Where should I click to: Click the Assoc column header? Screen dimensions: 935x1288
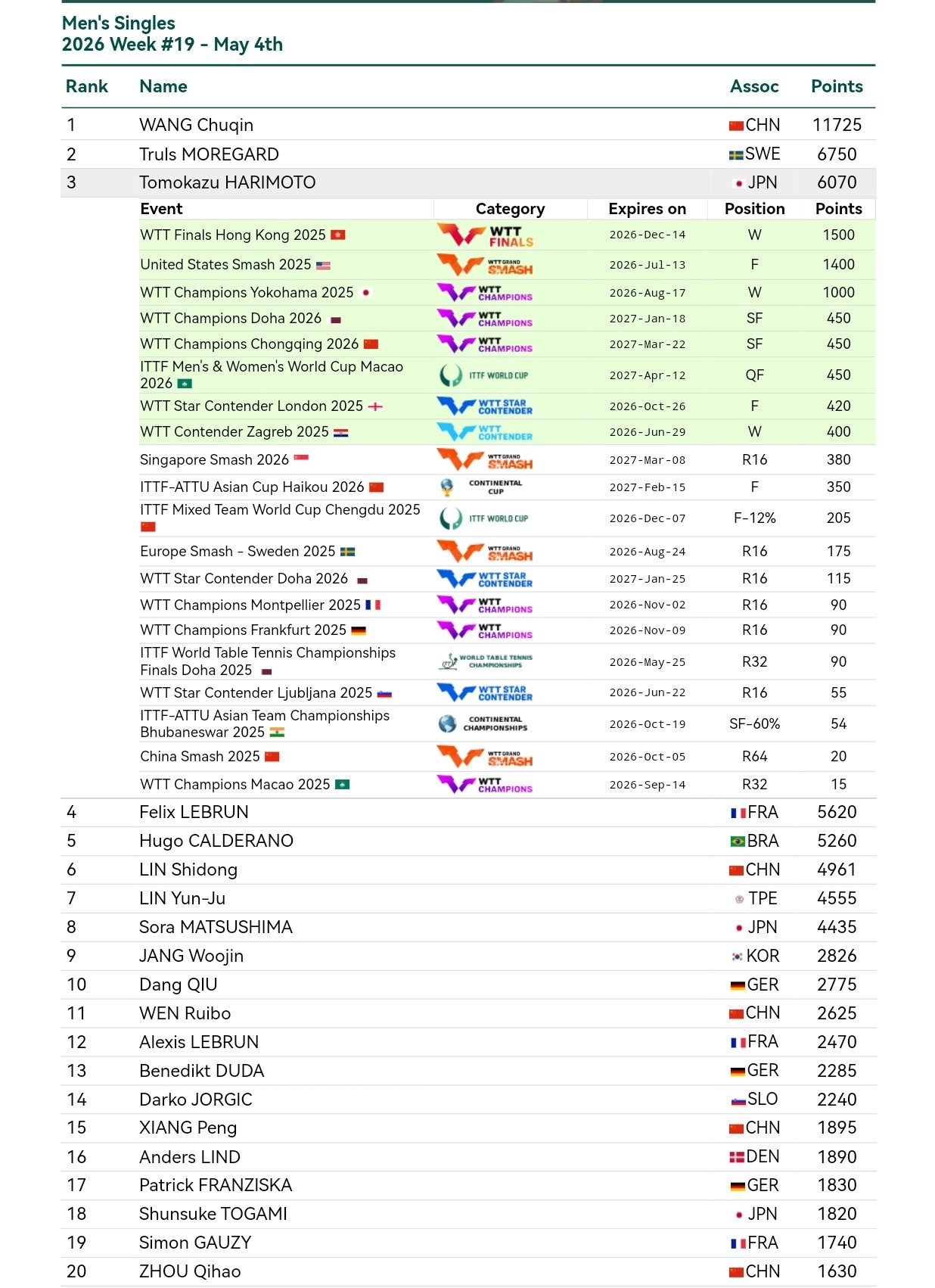(754, 87)
